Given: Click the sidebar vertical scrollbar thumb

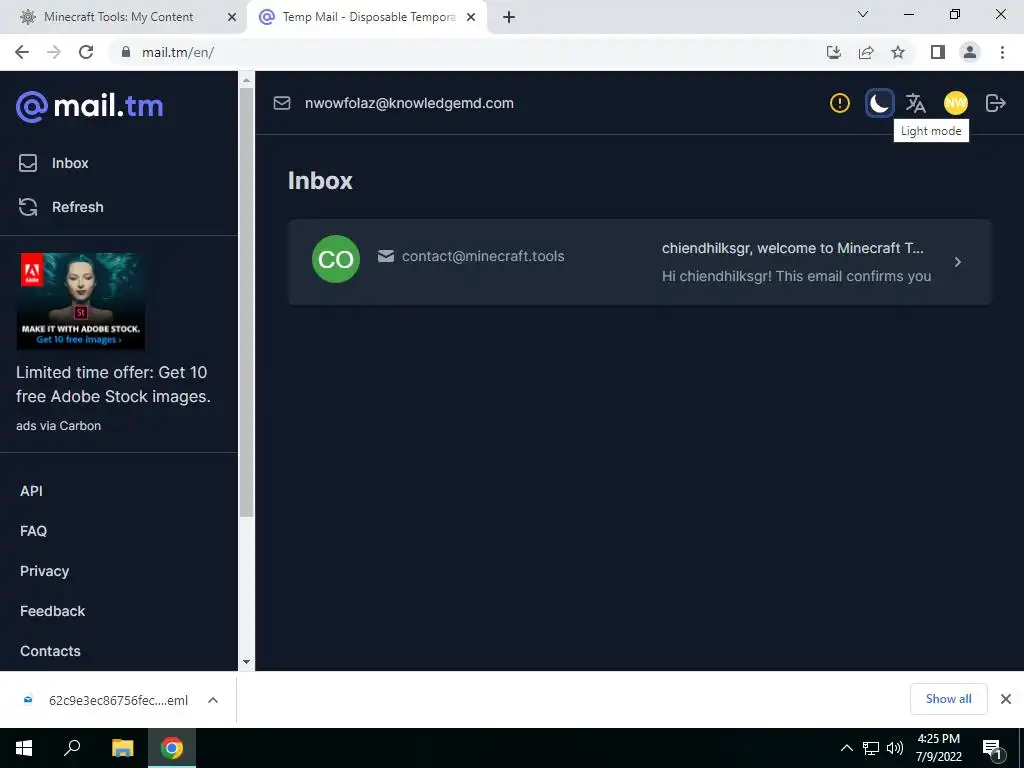Looking at the screenshot, I should 246,302.
